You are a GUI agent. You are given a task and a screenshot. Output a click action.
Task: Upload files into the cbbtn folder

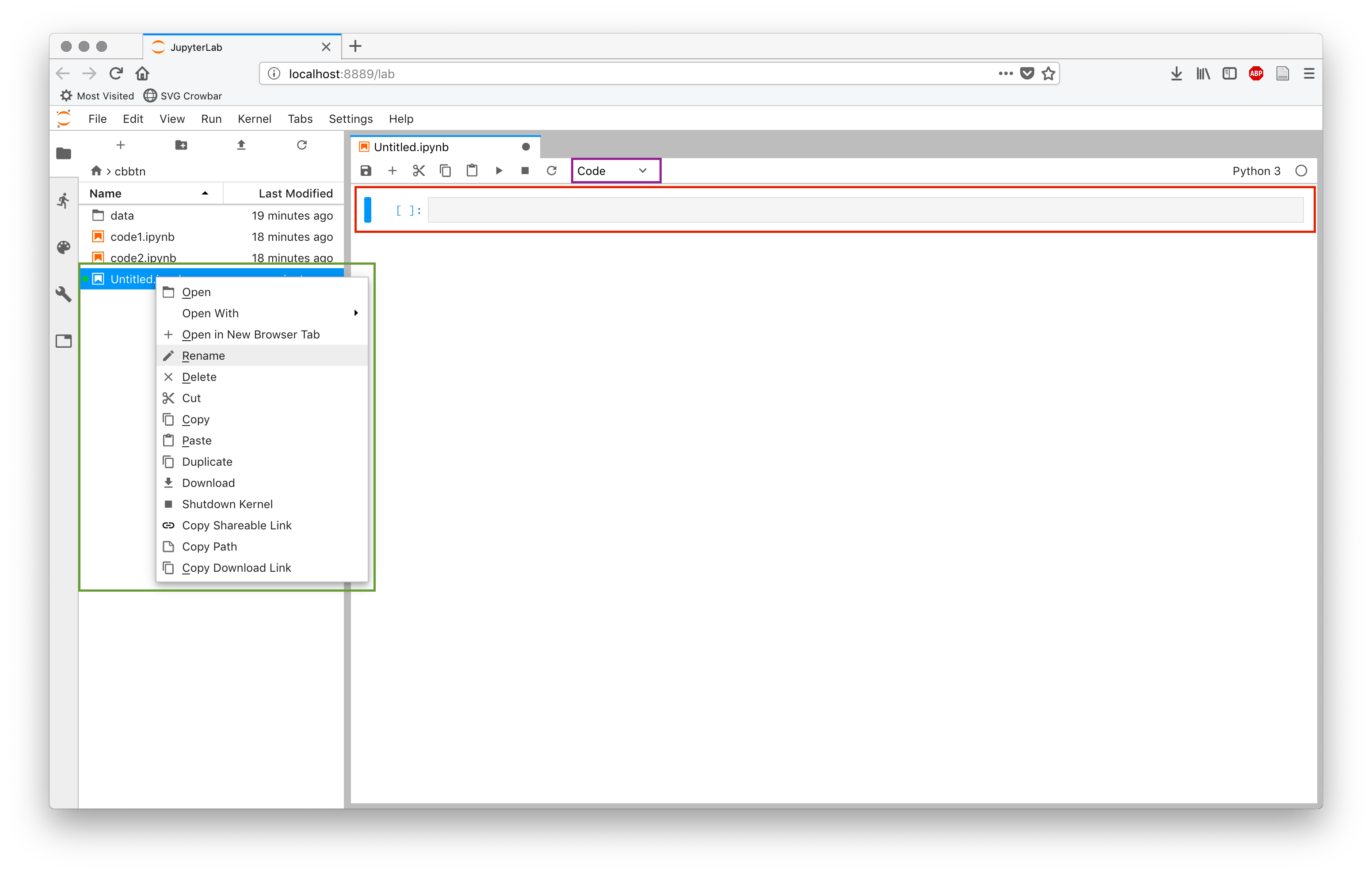click(241, 145)
